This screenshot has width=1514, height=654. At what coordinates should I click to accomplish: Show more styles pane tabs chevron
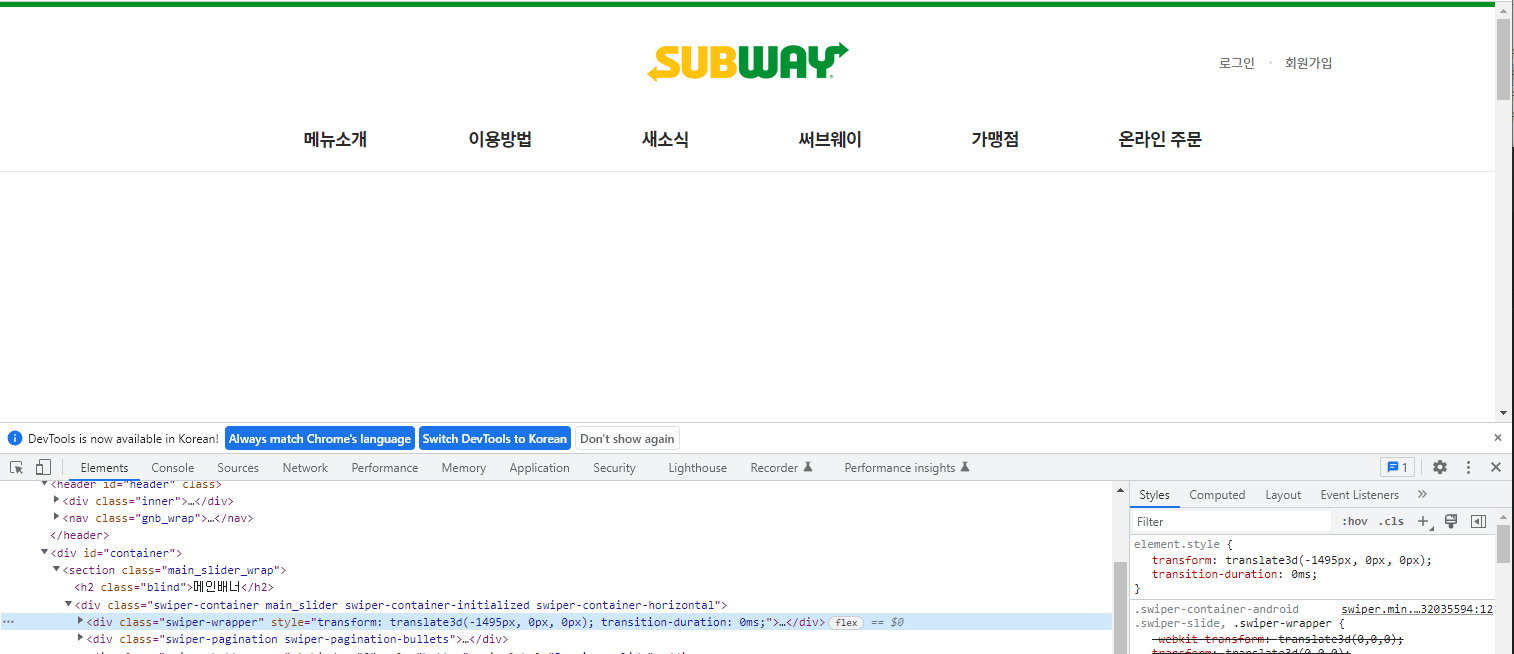click(x=1422, y=494)
